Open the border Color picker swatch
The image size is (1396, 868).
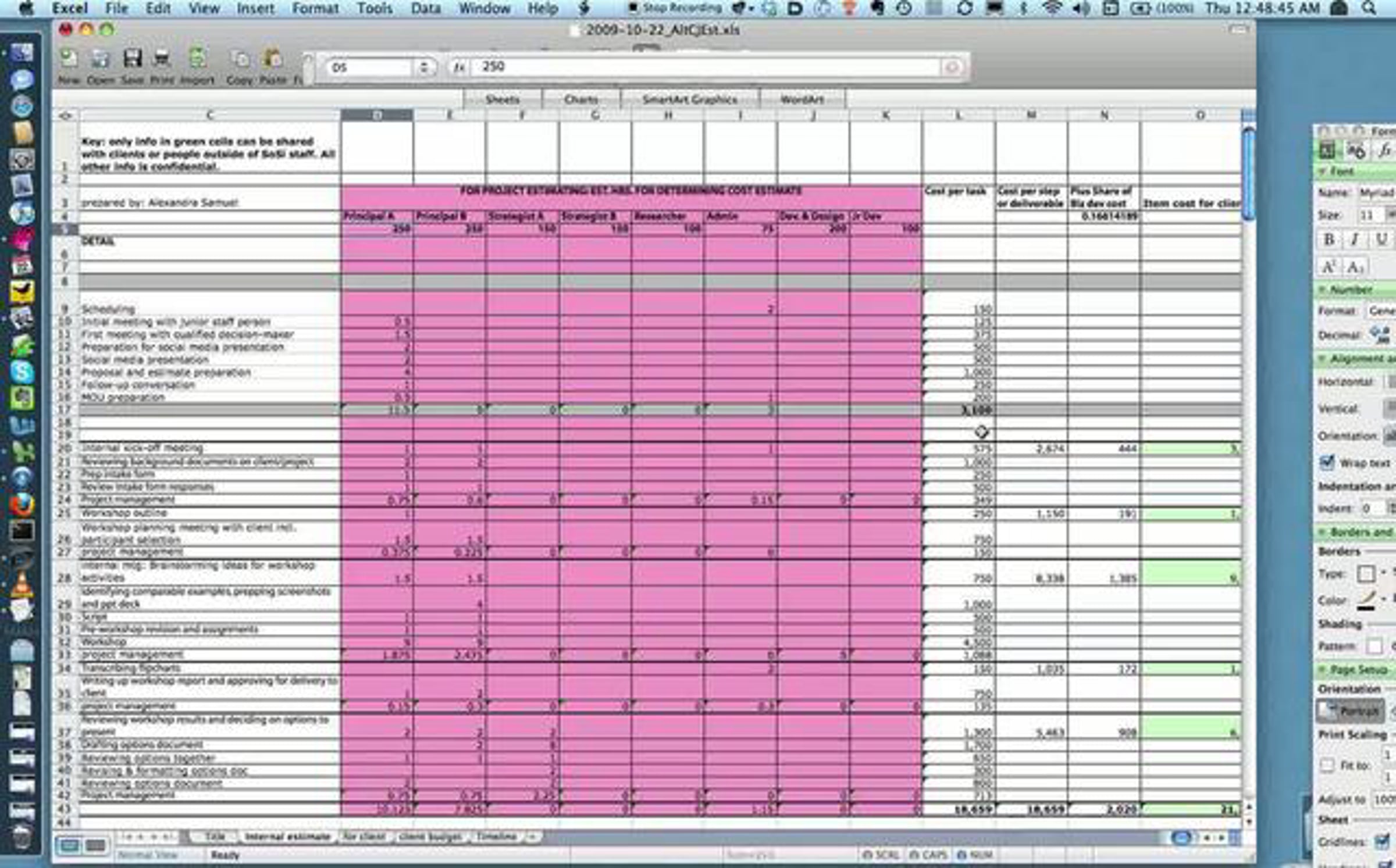pos(1367,599)
